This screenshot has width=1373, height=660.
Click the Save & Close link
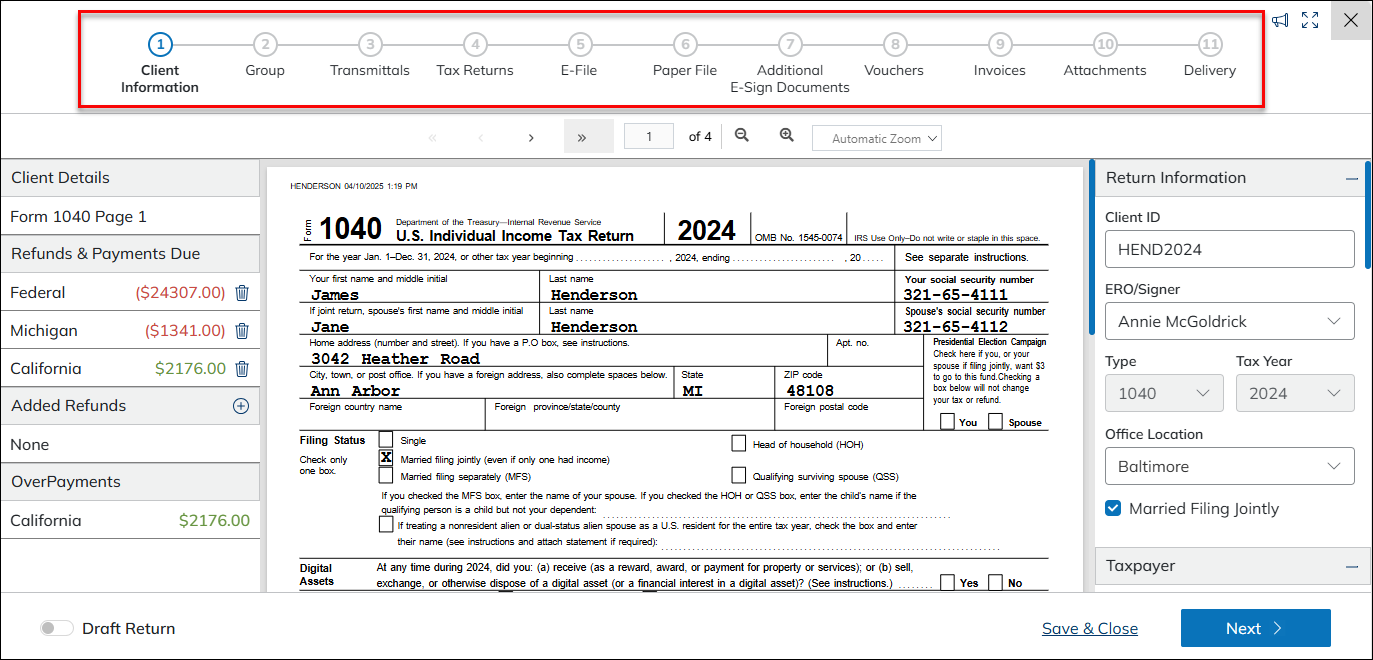(1089, 628)
